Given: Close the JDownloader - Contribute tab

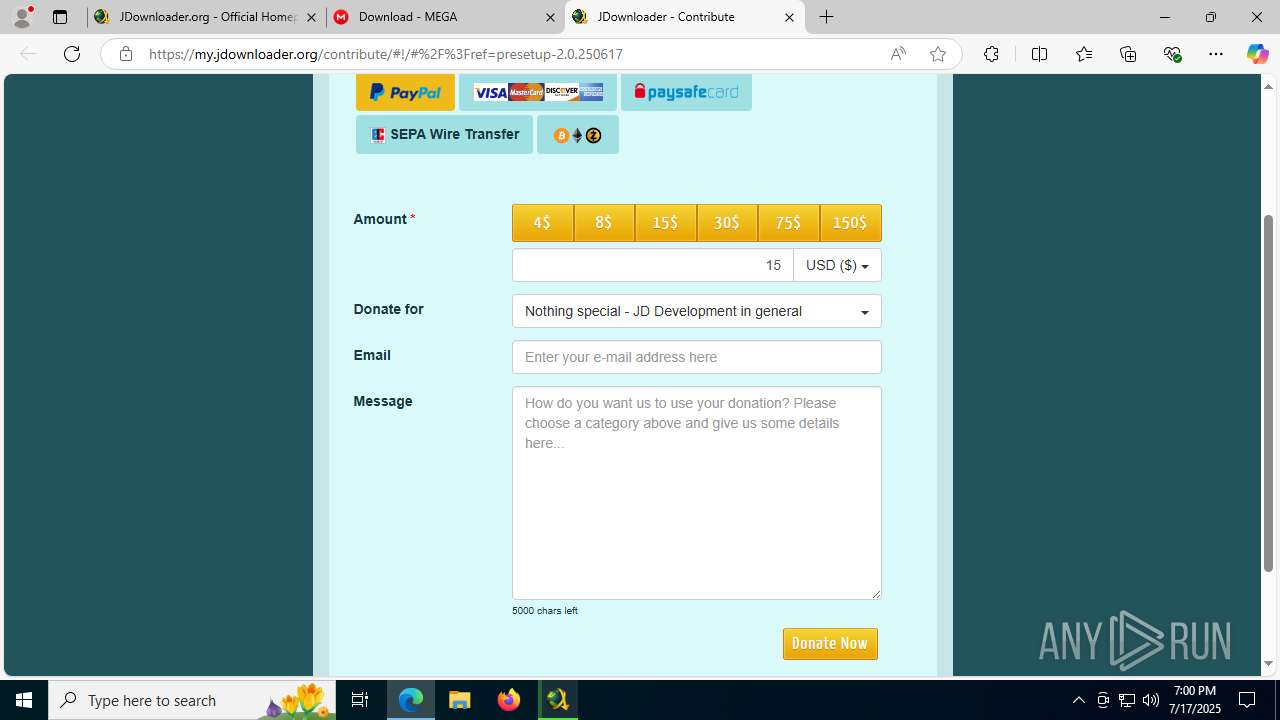Looking at the screenshot, I should point(789,17).
